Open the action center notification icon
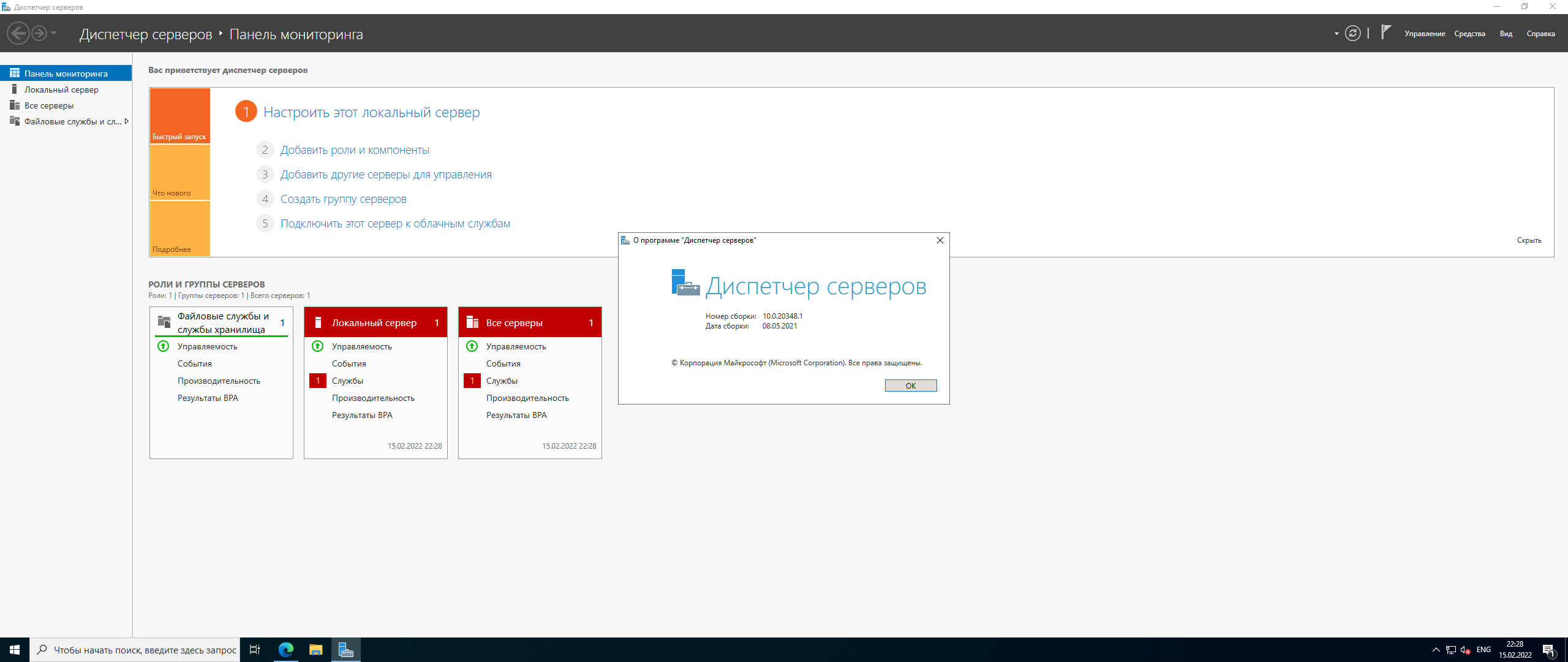Viewport: 1568px width, 662px height. [x=1550, y=650]
